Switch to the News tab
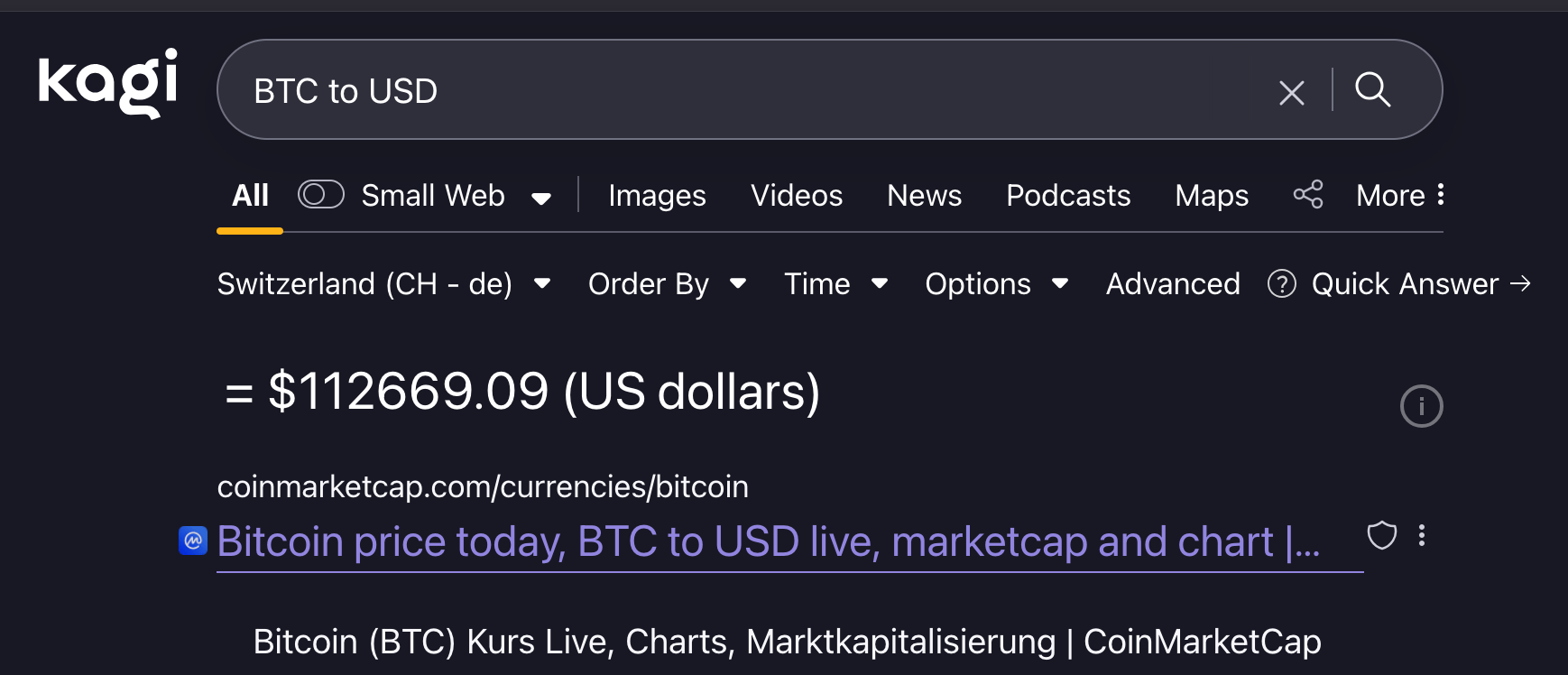 point(924,196)
